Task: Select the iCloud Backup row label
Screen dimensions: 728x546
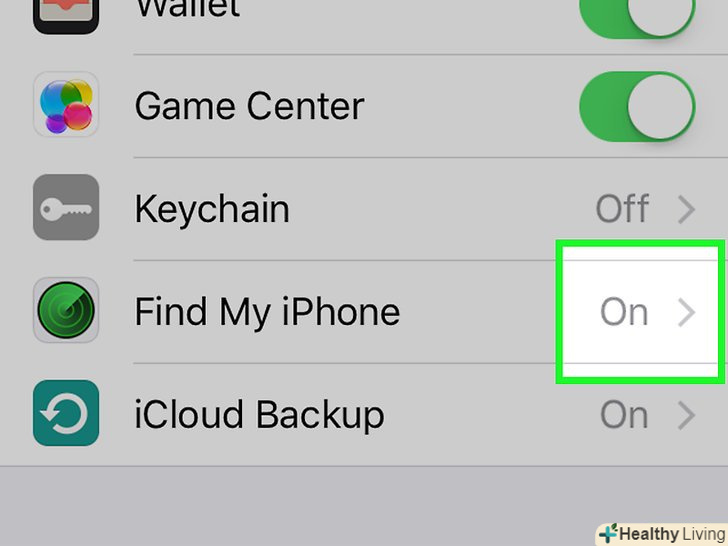Action: 259,415
